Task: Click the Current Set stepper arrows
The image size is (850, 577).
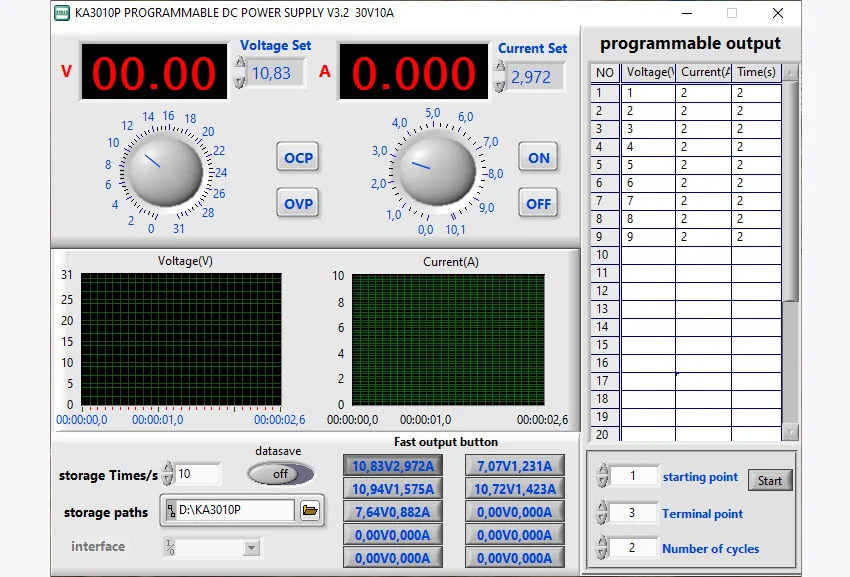Action: (x=501, y=76)
